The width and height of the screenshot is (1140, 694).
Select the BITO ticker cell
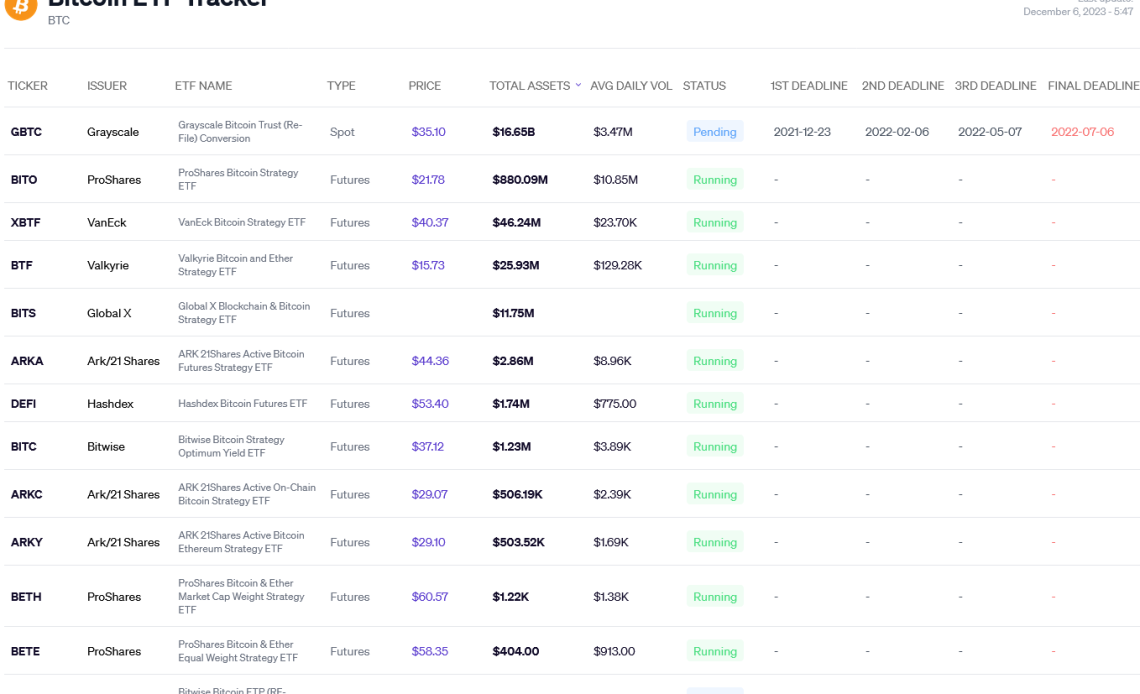pos(24,179)
